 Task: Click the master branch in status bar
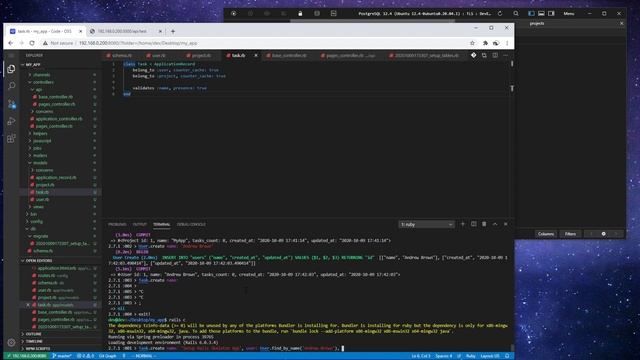(62, 356)
